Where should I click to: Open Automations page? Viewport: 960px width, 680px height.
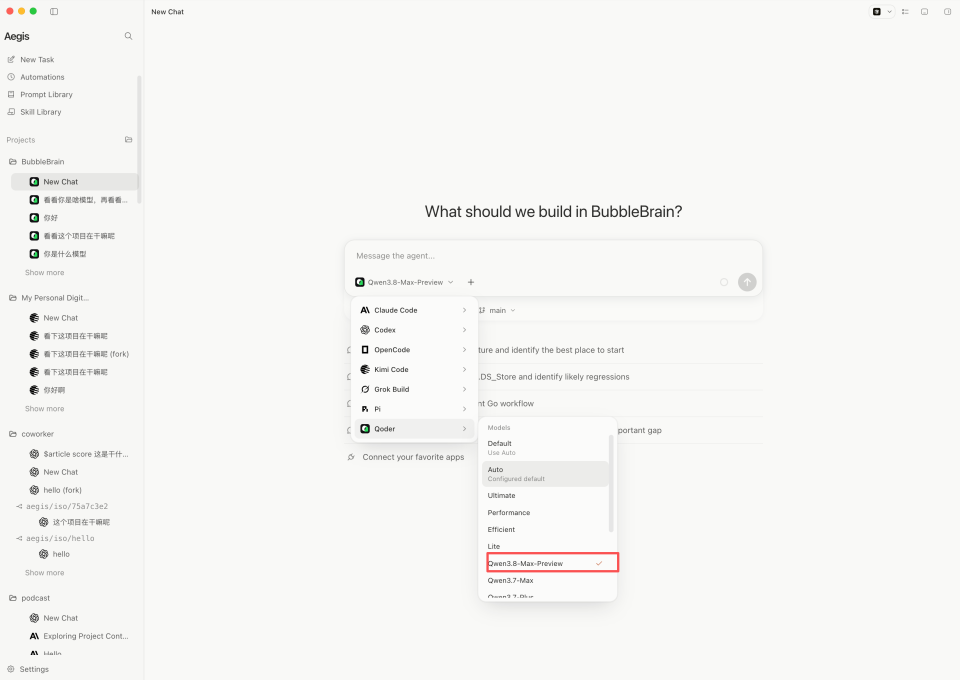coord(42,77)
